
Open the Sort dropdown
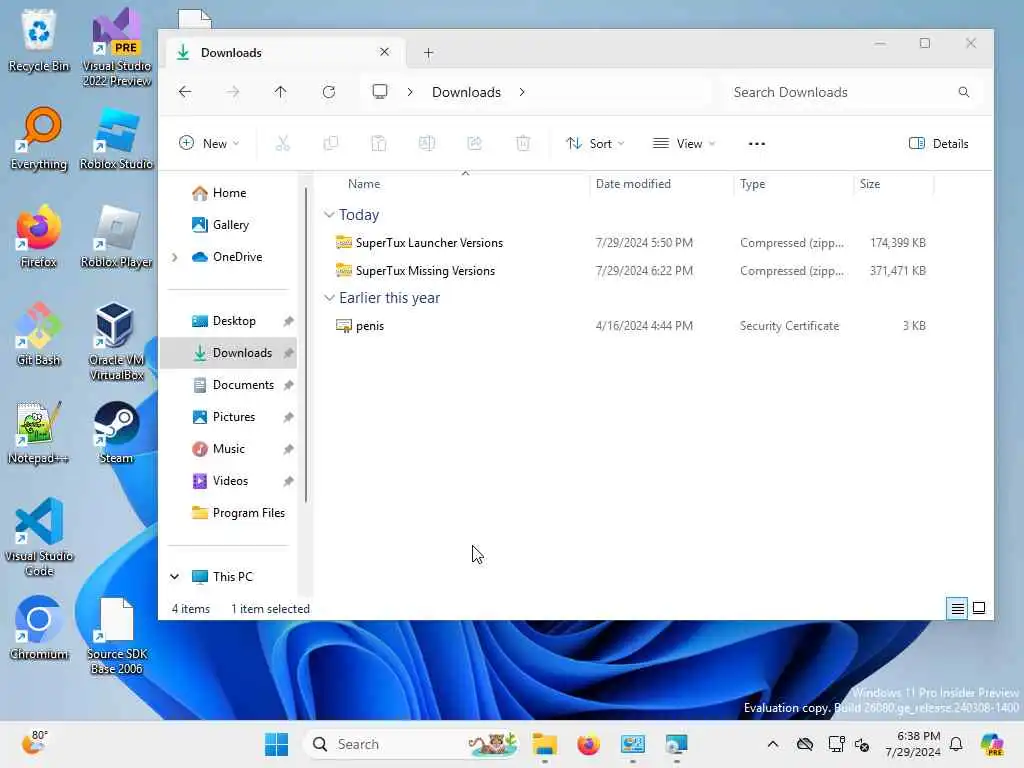pyautogui.click(x=595, y=144)
